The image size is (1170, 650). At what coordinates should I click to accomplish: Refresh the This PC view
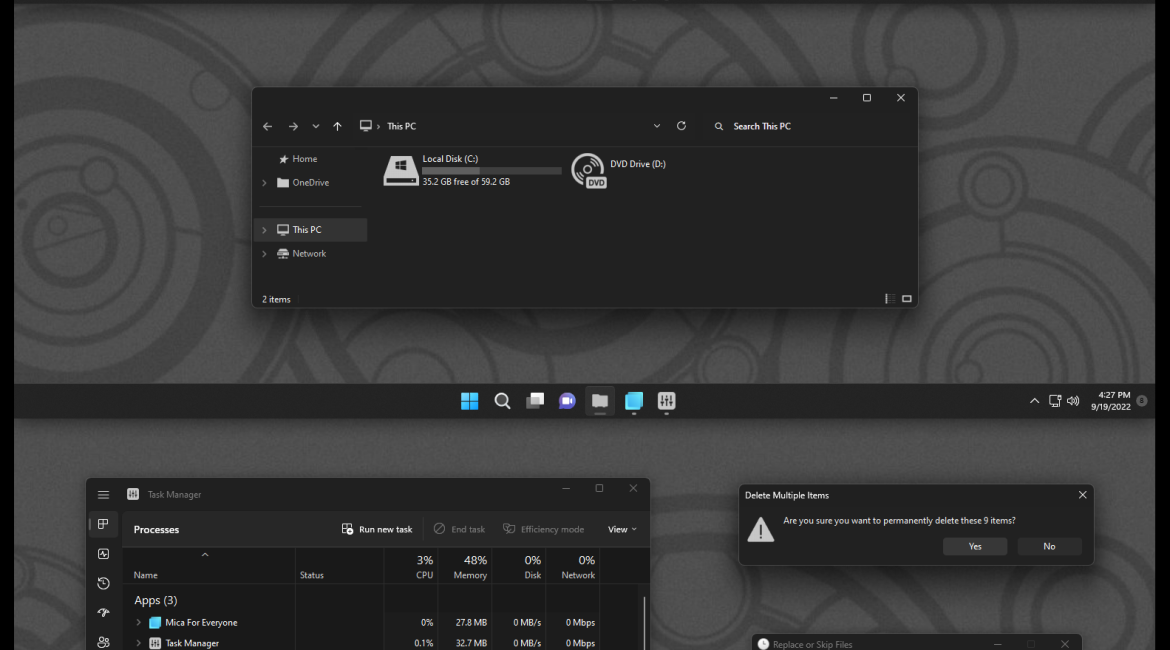(681, 126)
